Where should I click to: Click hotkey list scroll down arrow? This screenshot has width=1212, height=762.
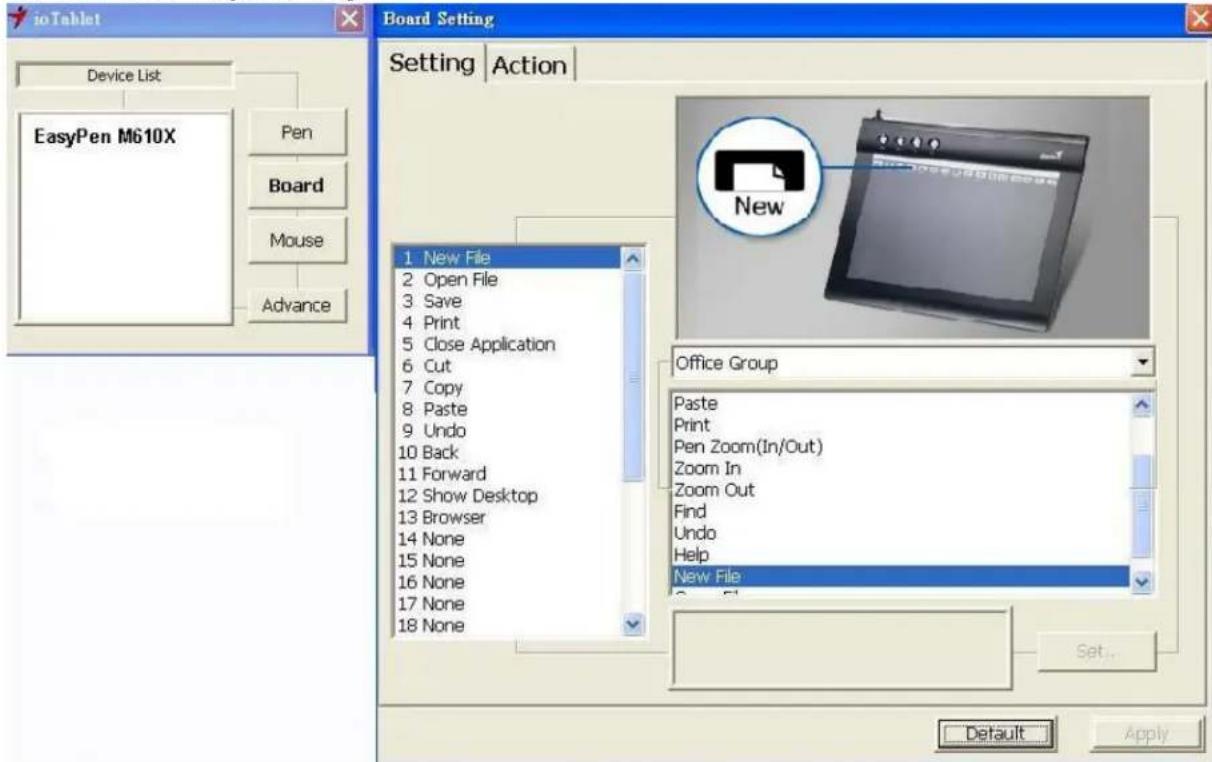[633, 626]
